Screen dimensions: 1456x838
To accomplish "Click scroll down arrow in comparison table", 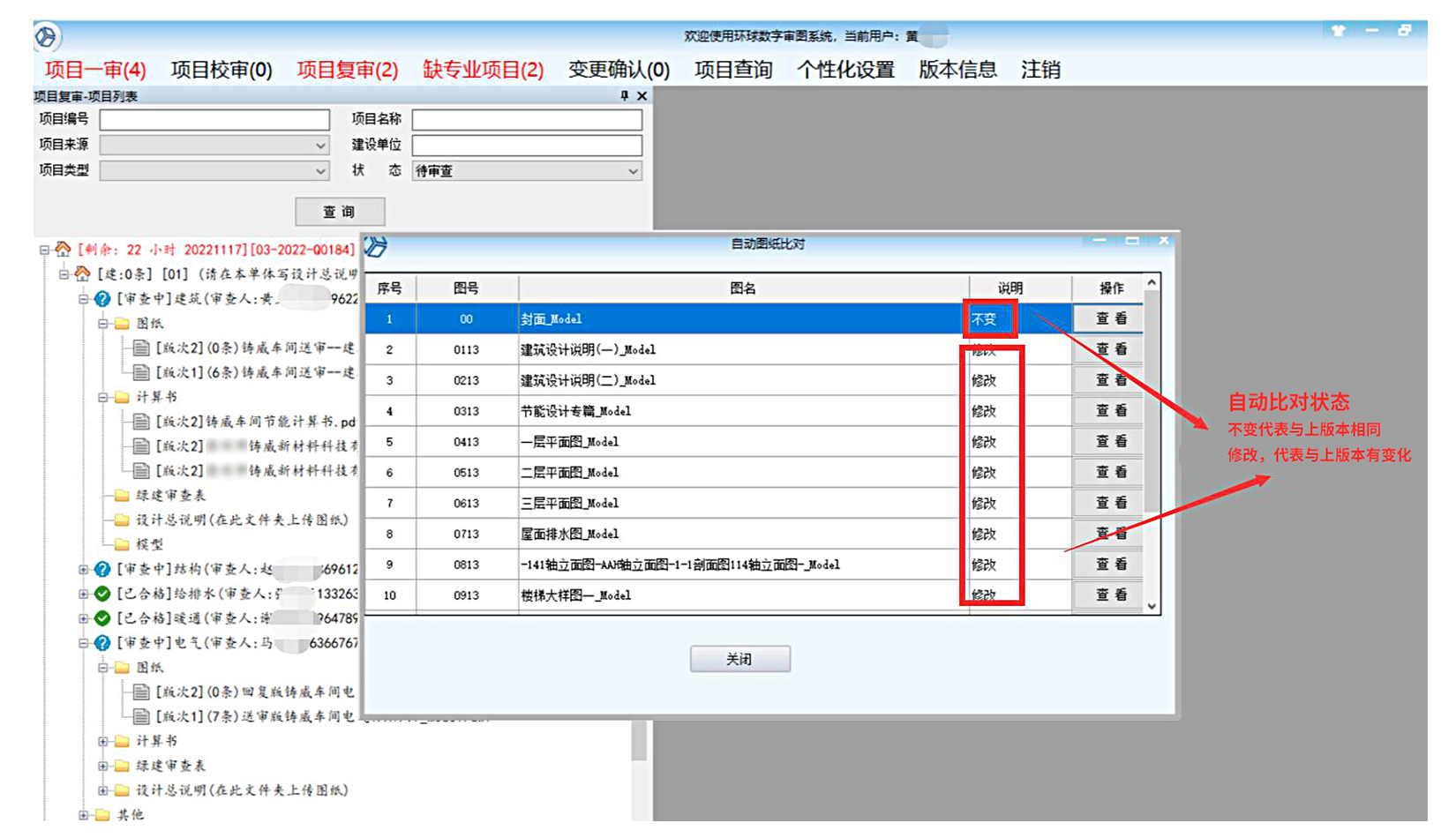I will click(x=1152, y=606).
